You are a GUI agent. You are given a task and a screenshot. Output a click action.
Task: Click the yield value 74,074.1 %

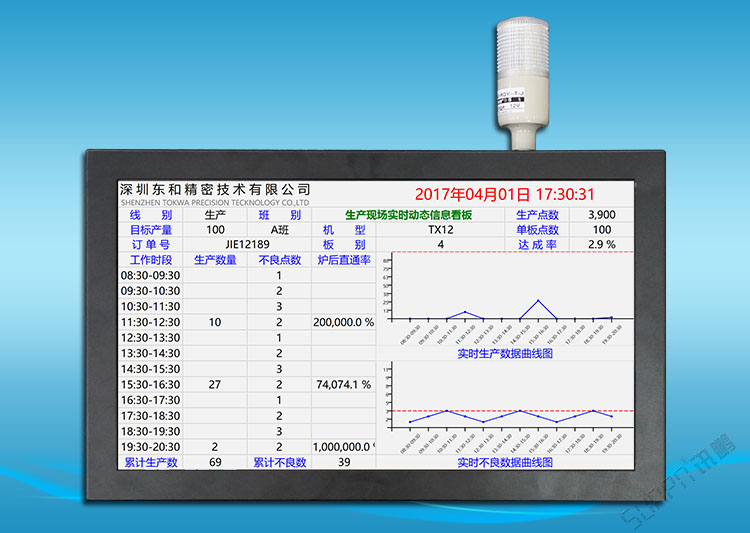[x=343, y=385]
